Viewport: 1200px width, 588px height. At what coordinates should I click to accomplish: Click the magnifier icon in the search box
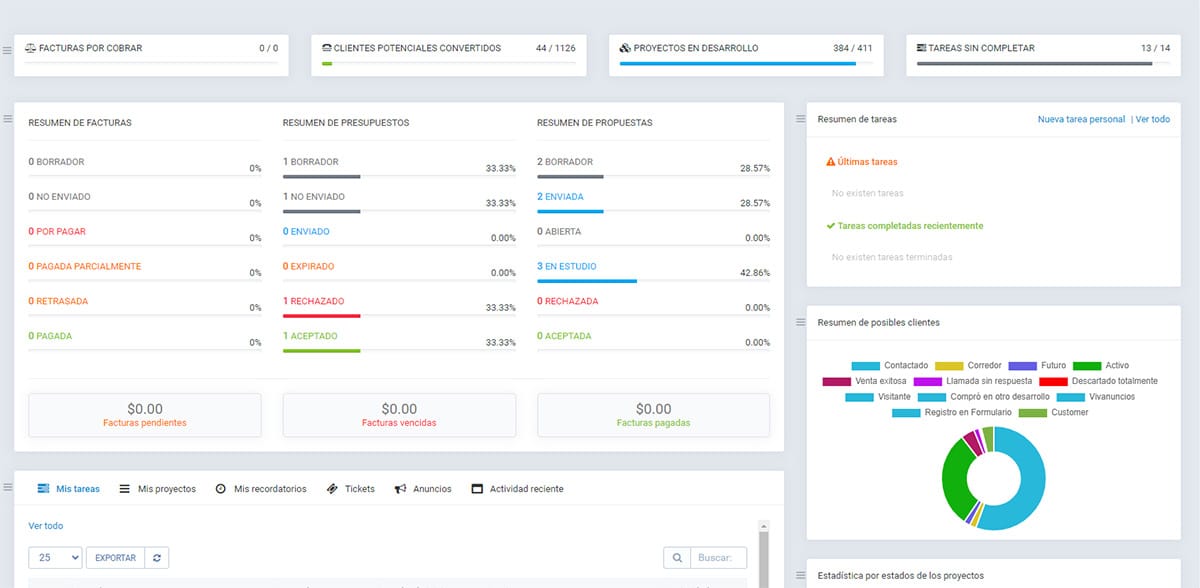[x=677, y=558]
